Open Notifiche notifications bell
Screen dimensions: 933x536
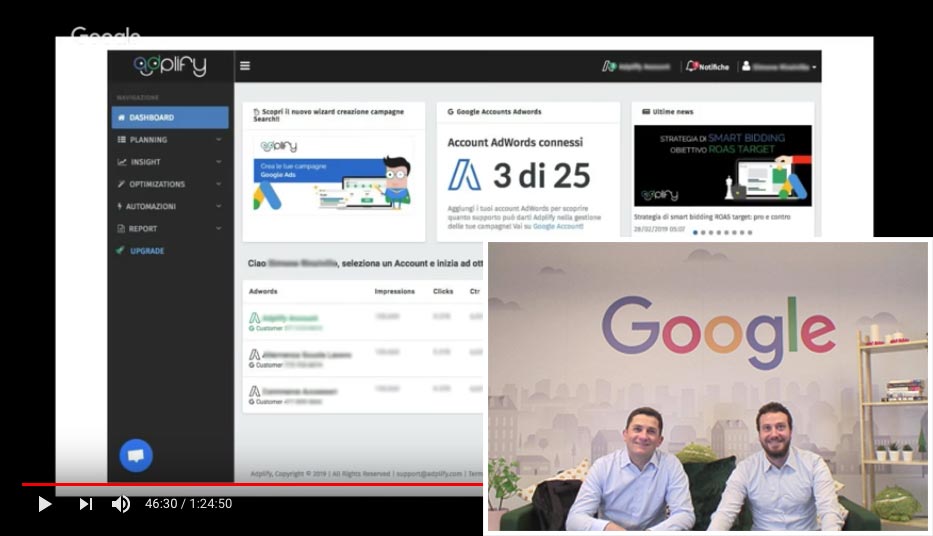point(707,66)
